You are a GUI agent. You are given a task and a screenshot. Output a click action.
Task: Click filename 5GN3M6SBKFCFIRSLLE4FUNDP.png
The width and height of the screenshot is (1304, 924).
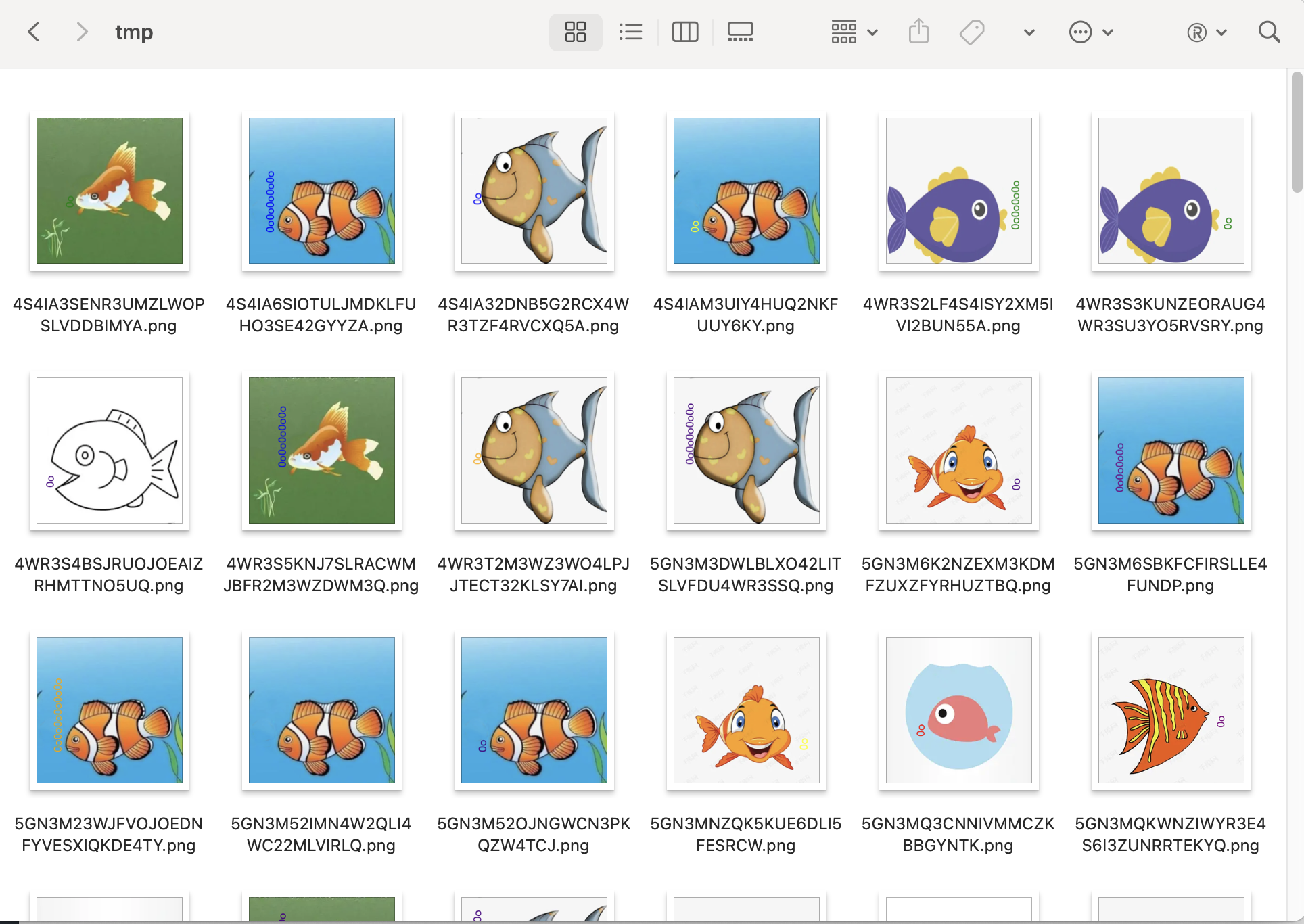tap(1171, 575)
